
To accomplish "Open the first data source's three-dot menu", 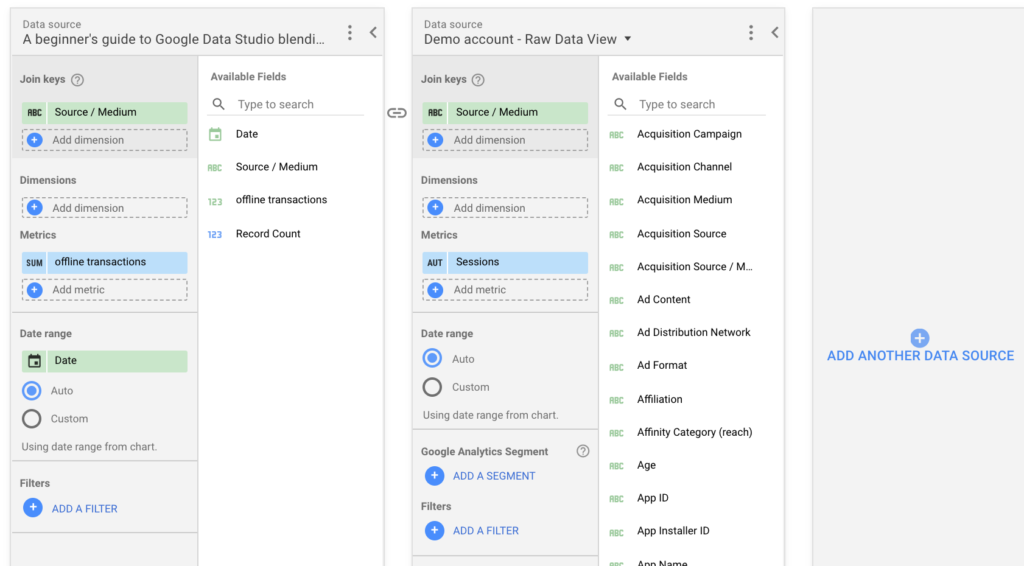I will (350, 33).
